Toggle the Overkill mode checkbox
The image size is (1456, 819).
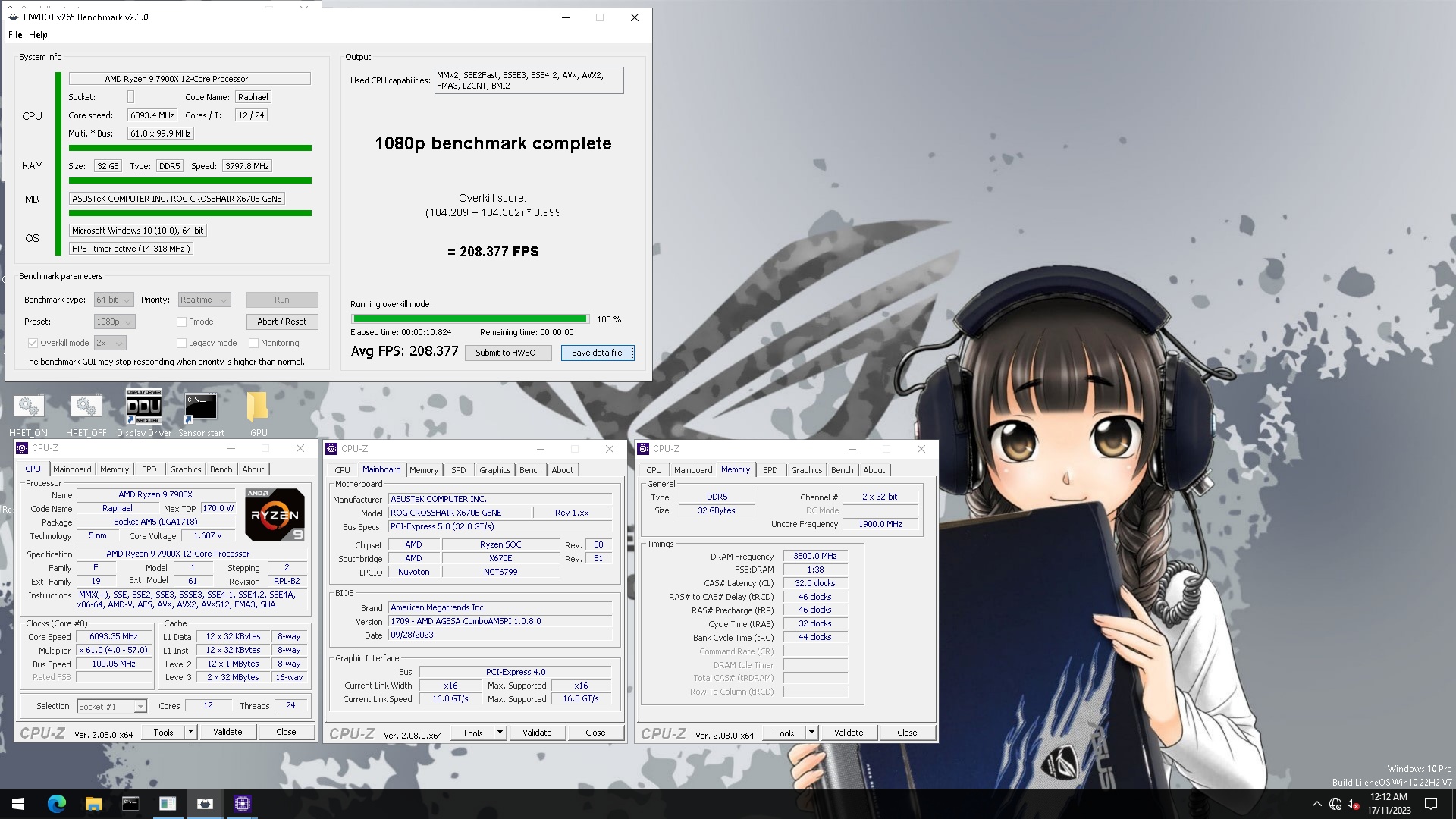click(33, 343)
